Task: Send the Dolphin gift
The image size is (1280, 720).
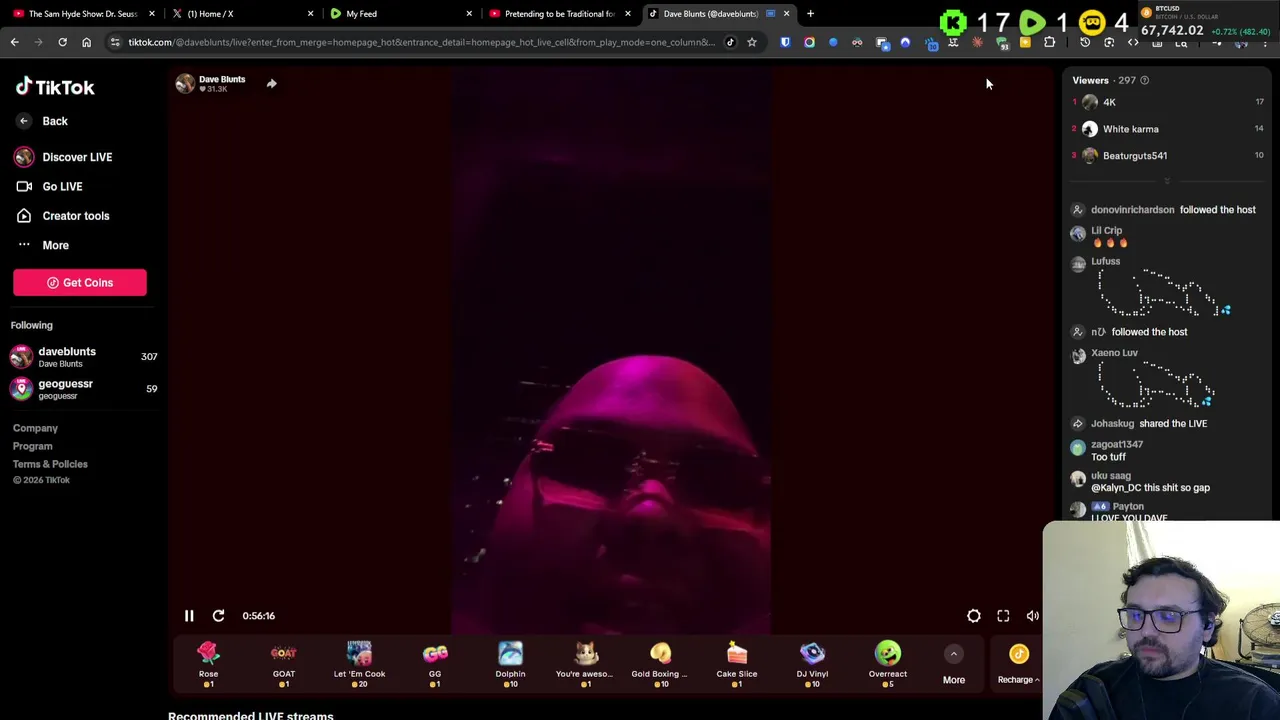Action: tap(510, 664)
